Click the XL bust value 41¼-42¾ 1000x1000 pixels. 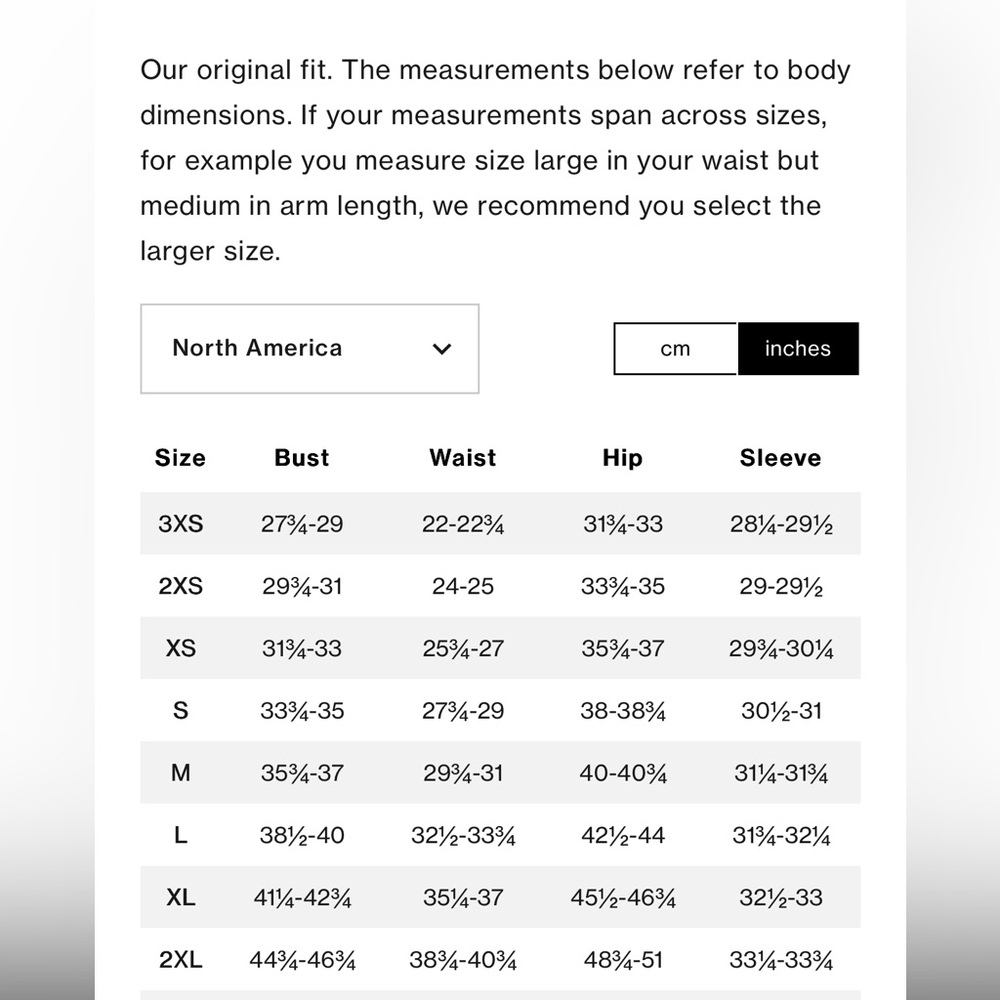302,898
